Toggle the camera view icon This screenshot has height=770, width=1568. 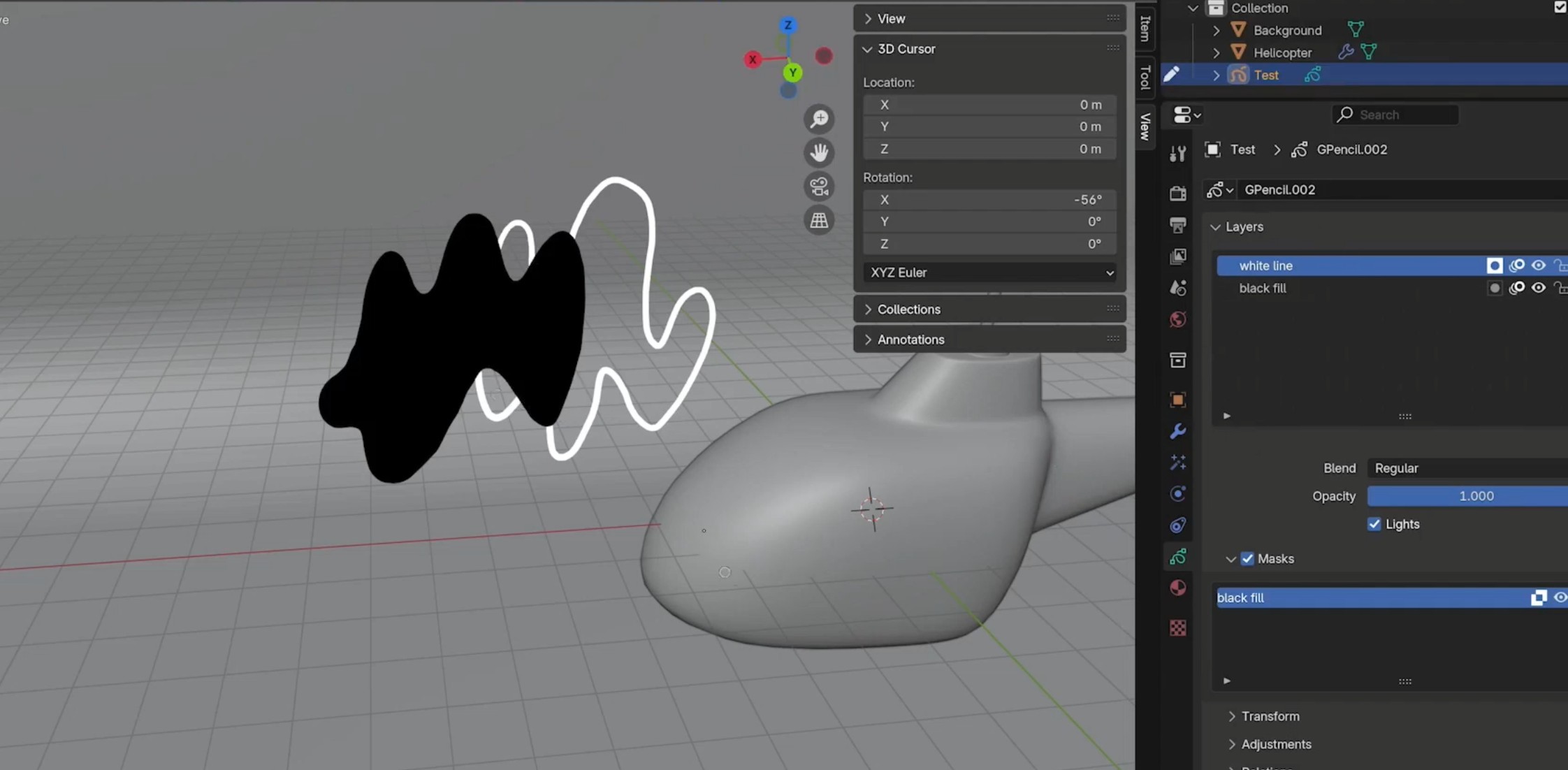(x=819, y=187)
